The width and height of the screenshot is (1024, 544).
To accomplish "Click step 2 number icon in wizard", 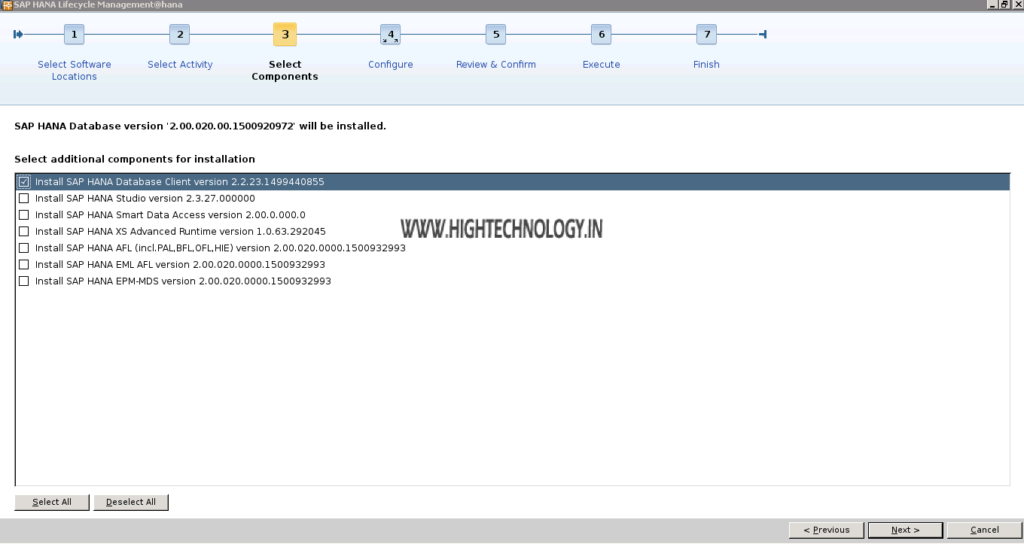I will point(180,35).
